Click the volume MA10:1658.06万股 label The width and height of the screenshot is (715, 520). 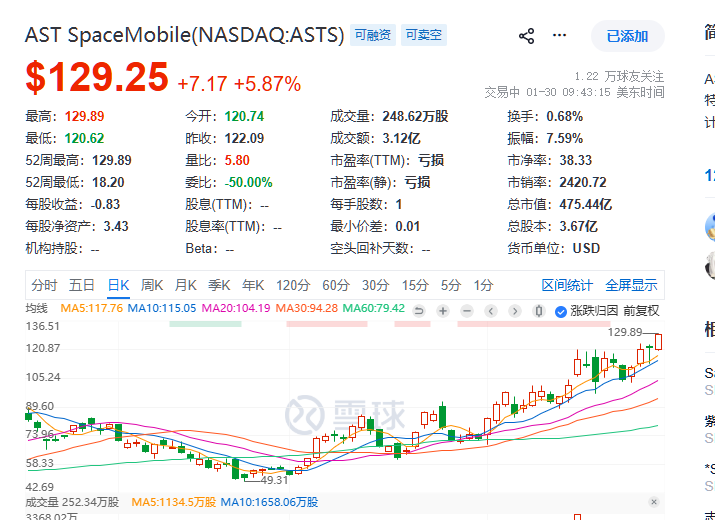tap(269, 503)
